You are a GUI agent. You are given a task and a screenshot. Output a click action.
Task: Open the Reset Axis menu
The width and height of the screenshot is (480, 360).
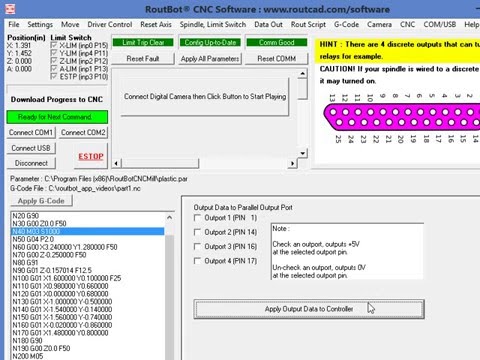coord(156,25)
